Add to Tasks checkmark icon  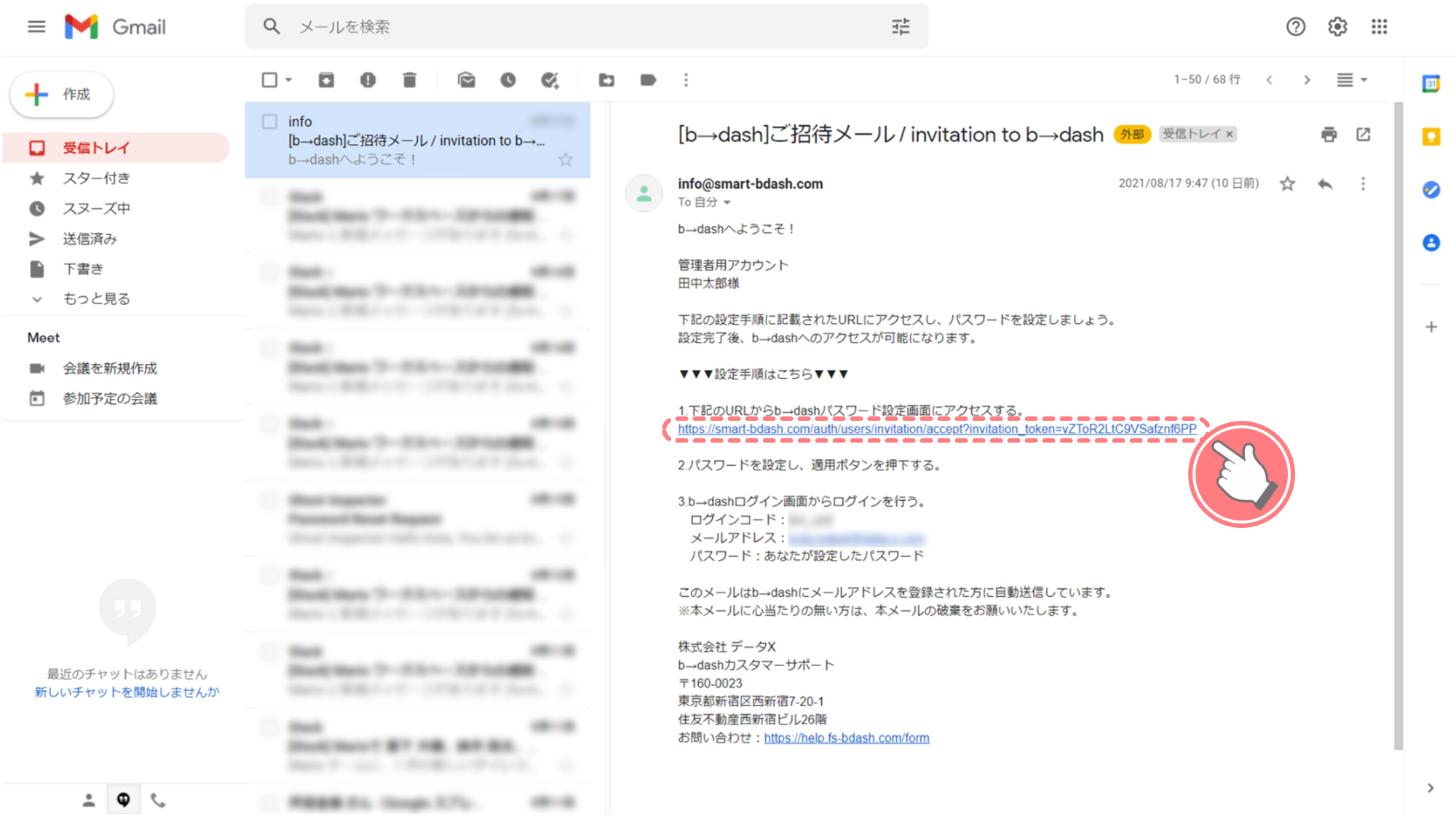[550, 80]
